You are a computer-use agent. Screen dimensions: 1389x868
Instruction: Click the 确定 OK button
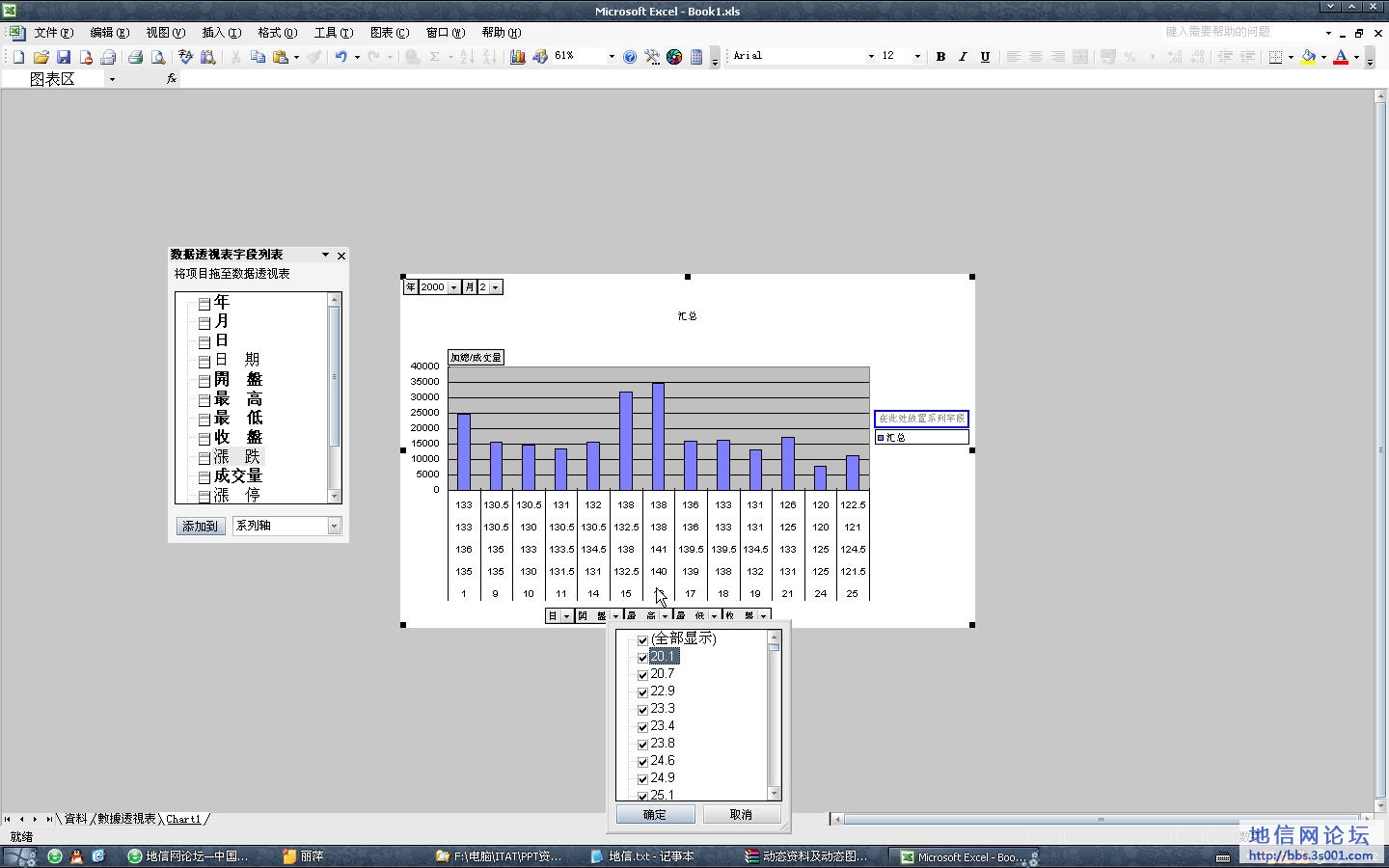coord(655,815)
